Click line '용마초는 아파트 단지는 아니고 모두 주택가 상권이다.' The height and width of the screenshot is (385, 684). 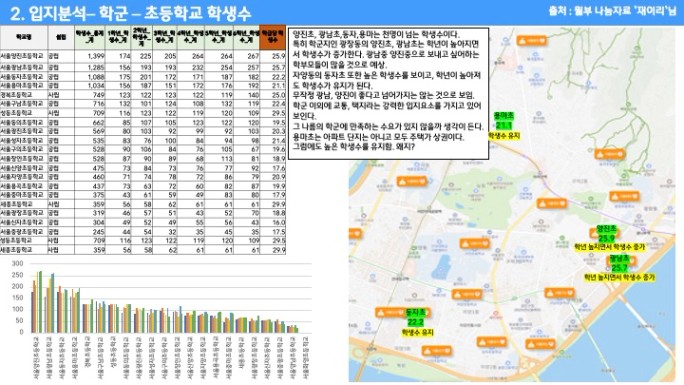click(x=379, y=137)
